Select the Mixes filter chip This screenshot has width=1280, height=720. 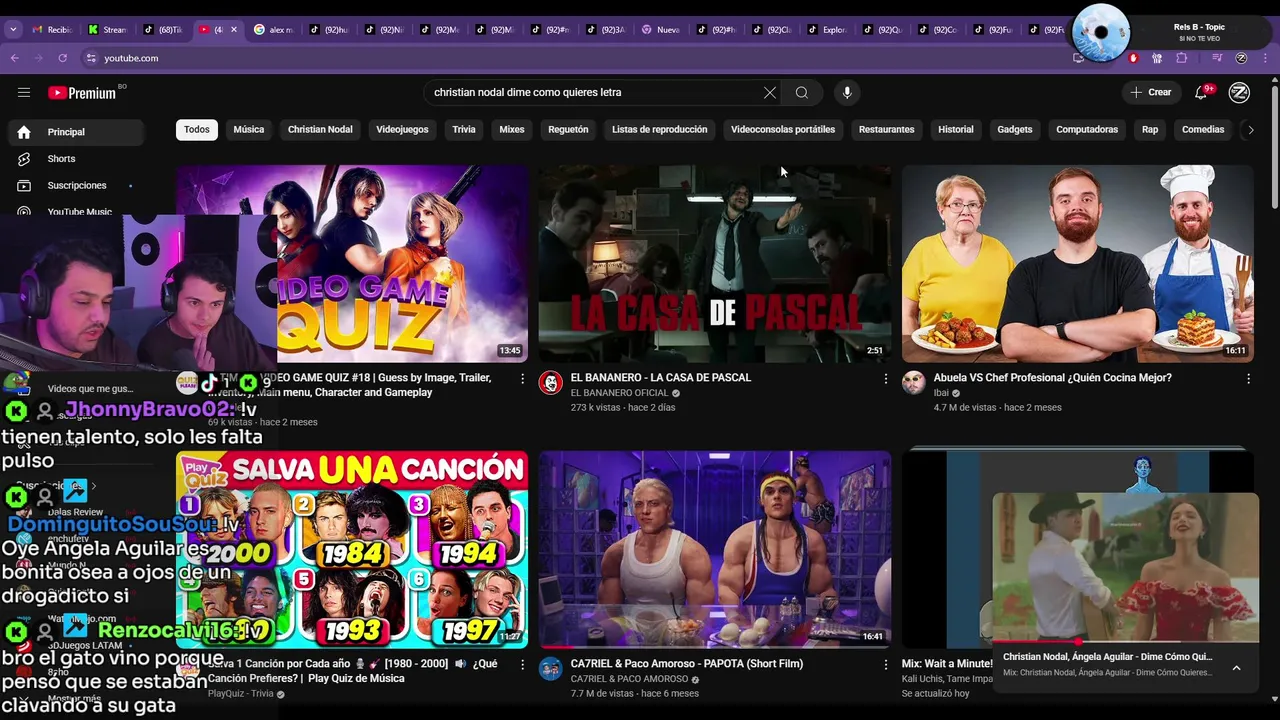tap(512, 129)
